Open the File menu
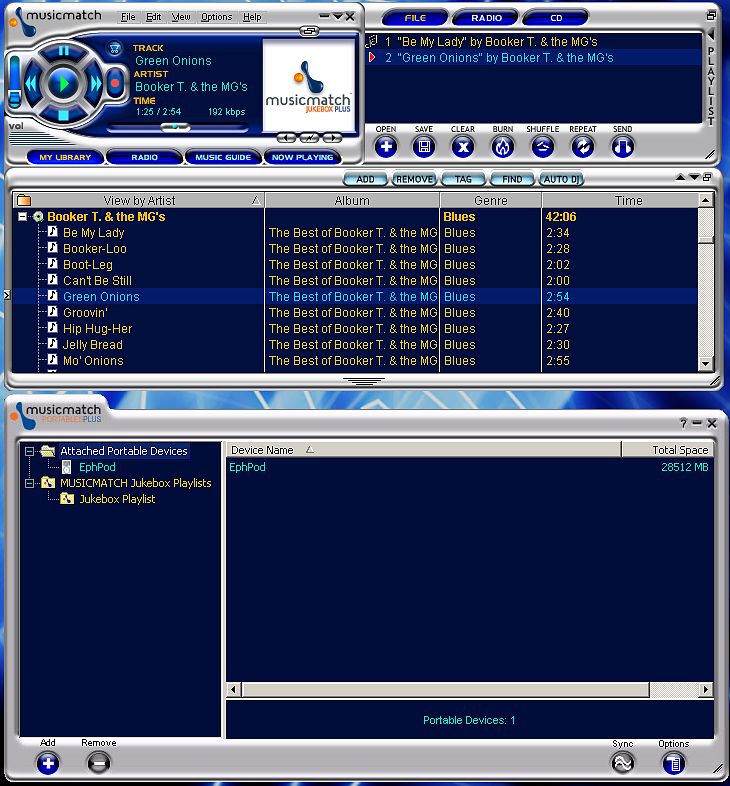Image resolution: width=730 pixels, height=786 pixels. (128, 17)
